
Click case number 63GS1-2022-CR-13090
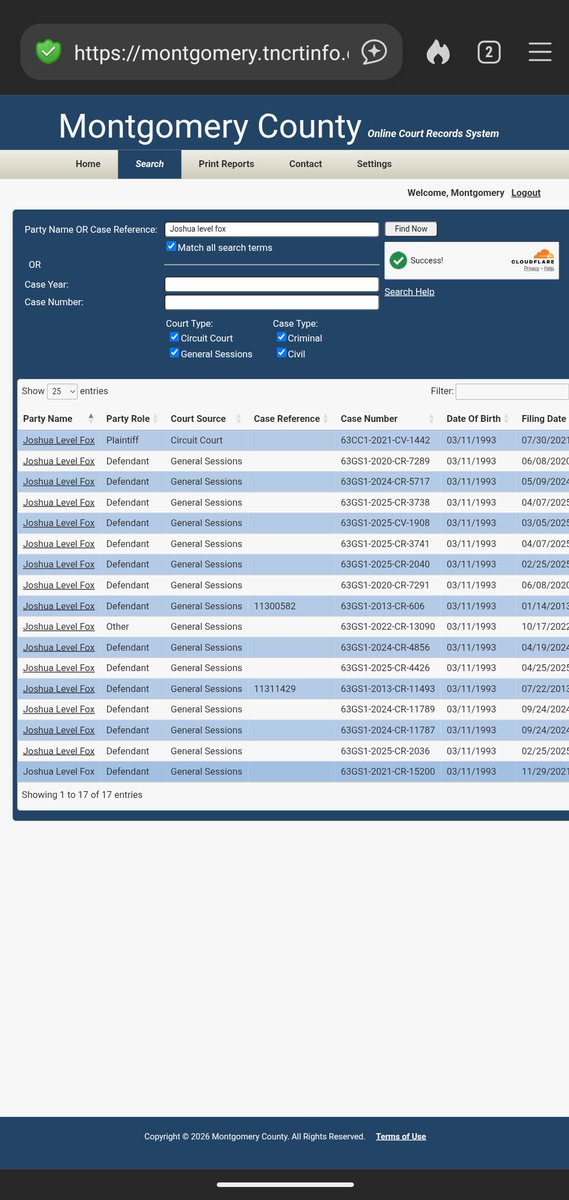coord(388,627)
